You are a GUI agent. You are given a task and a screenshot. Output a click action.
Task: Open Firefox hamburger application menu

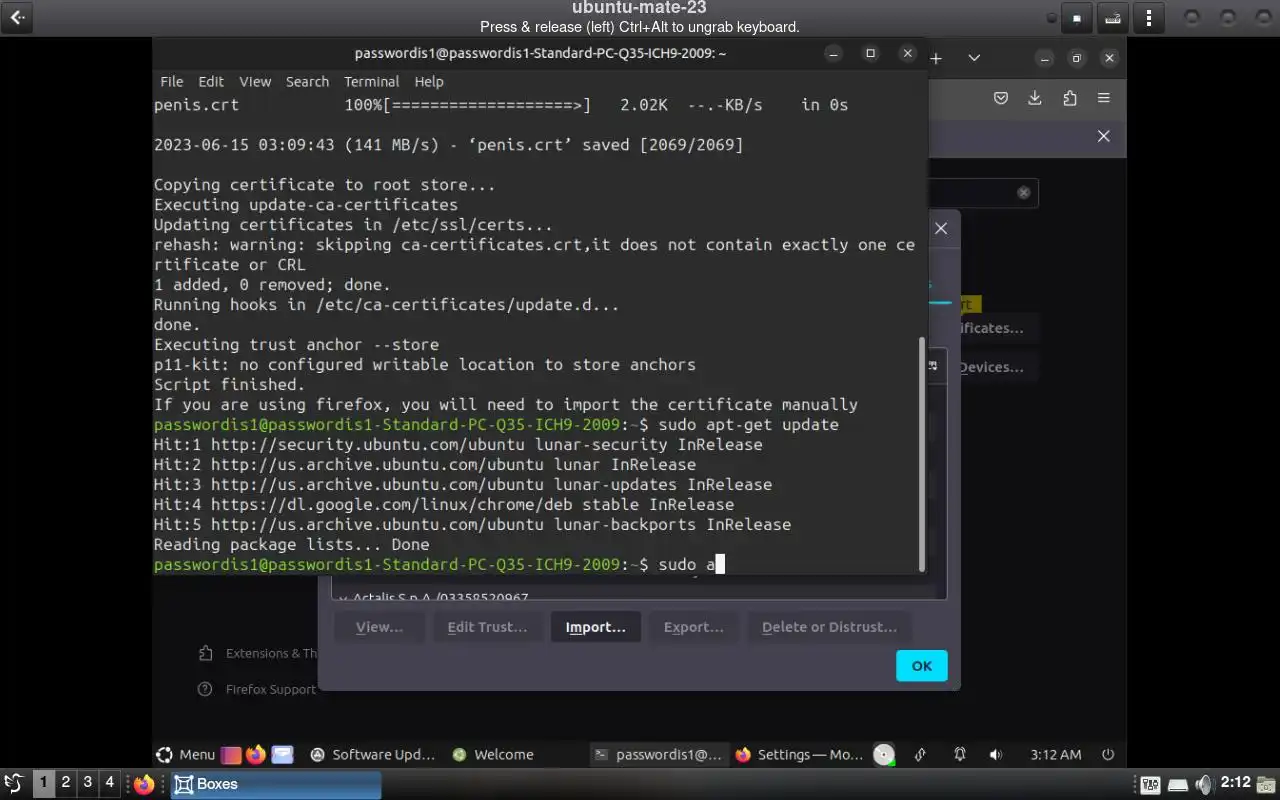pyautogui.click(x=1104, y=97)
